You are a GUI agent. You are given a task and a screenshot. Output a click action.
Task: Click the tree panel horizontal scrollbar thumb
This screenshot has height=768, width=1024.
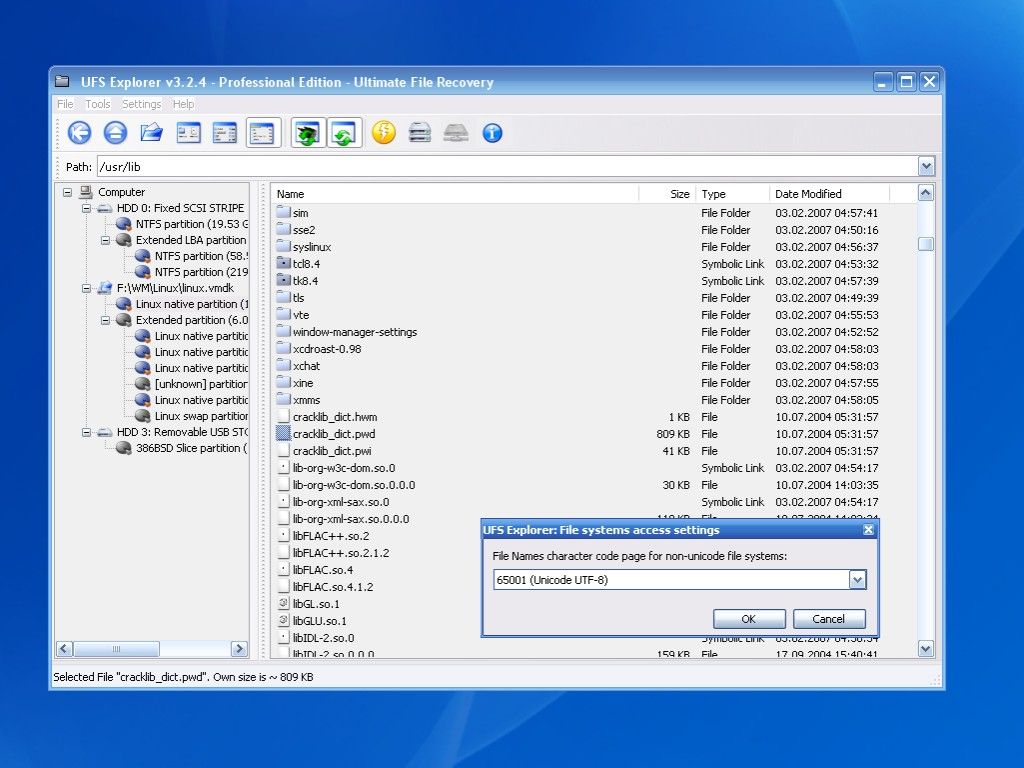116,648
